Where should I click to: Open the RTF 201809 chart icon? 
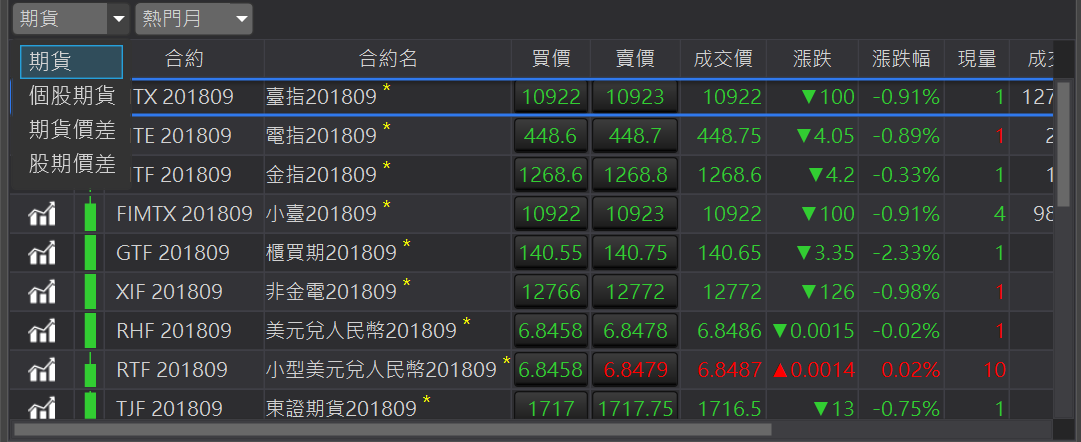point(41,370)
